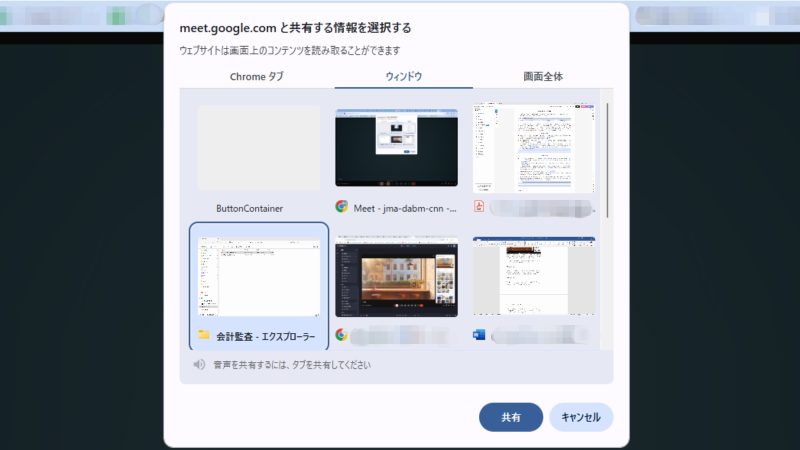Image resolution: width=800 pixels, height=450 pixels.
Task: Choose the Meet window preview thumbnail
Action: click(396, 147)
